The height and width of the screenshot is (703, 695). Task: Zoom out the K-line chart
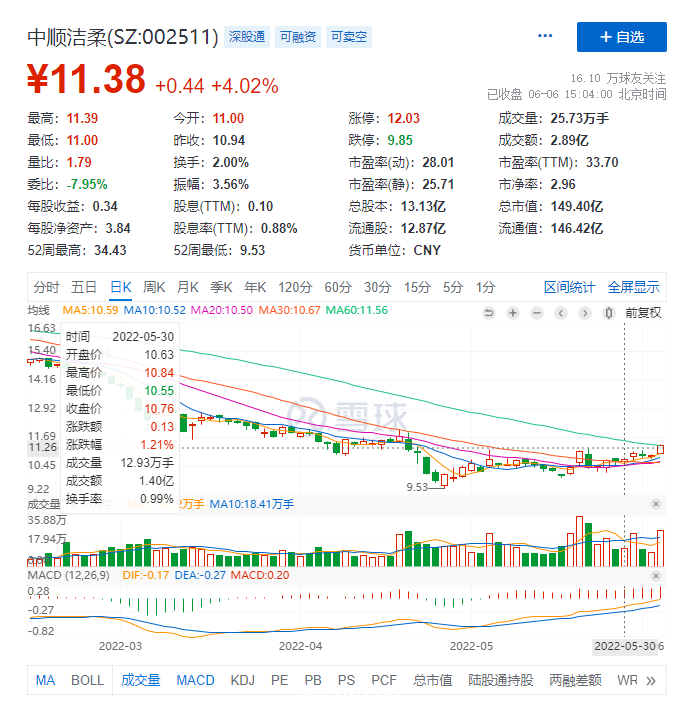click(537, 313)
